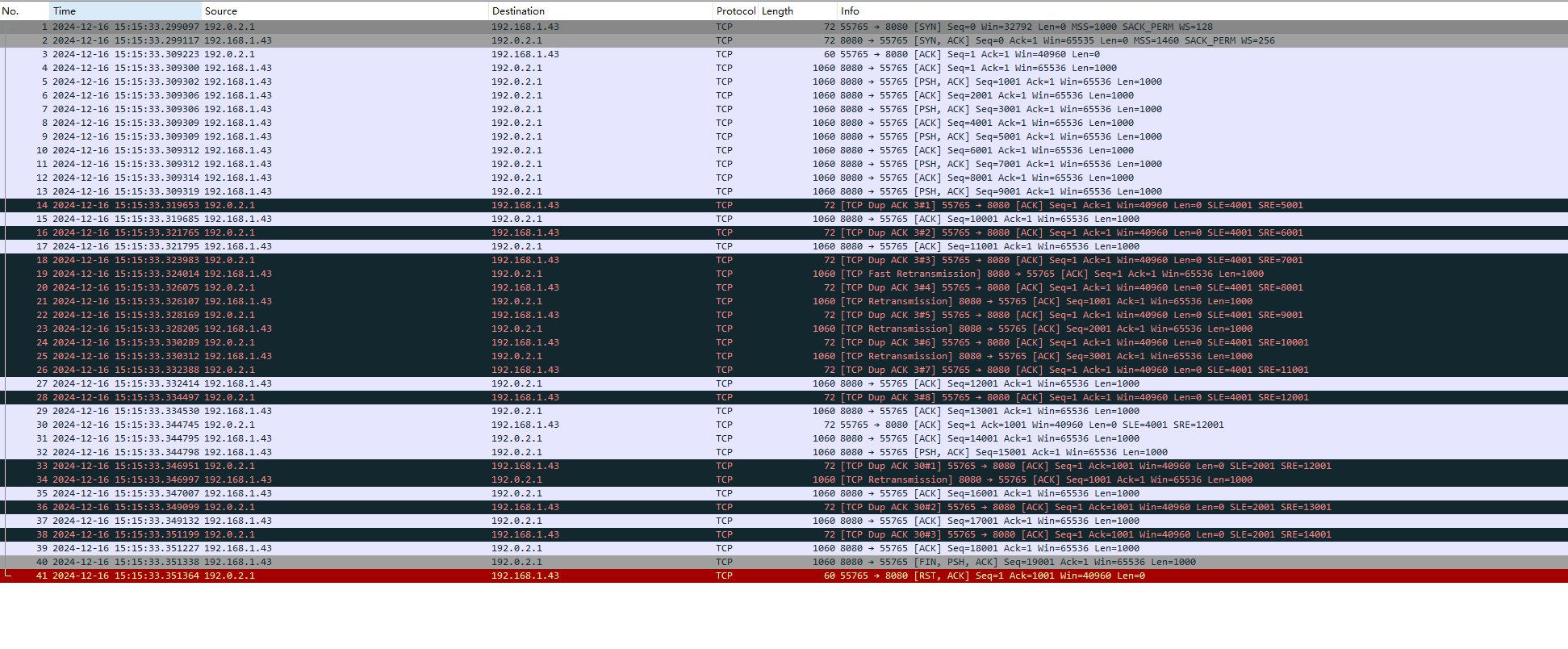
Task: Select the FIN, PSH, ACK packet 40
Action: click(x=784, y=562)
